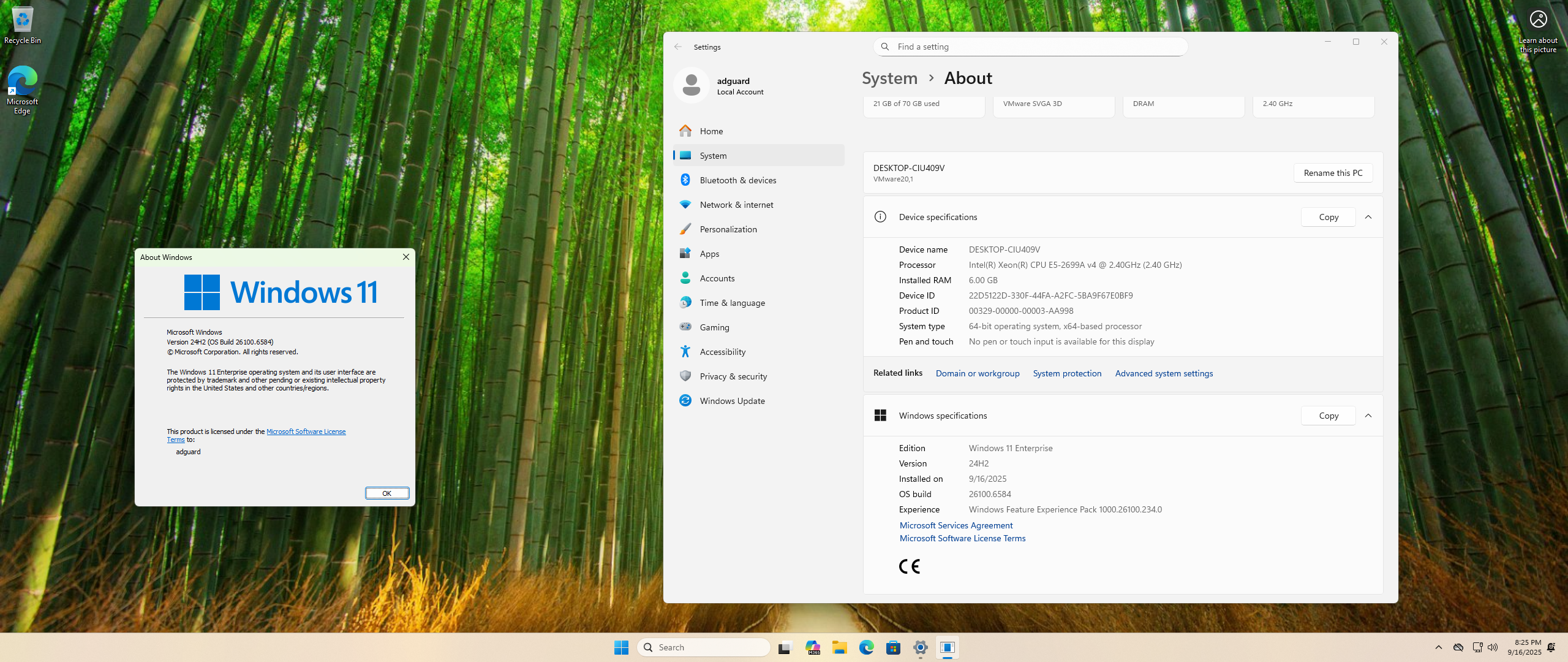Open System protection link
Viewport: 1568px width, 662px height.
click(x=1067, y=373)
